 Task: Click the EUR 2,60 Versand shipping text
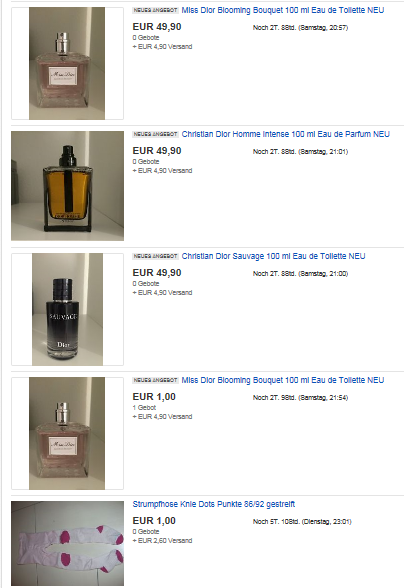pyautogui.click(x=162, y=541)
